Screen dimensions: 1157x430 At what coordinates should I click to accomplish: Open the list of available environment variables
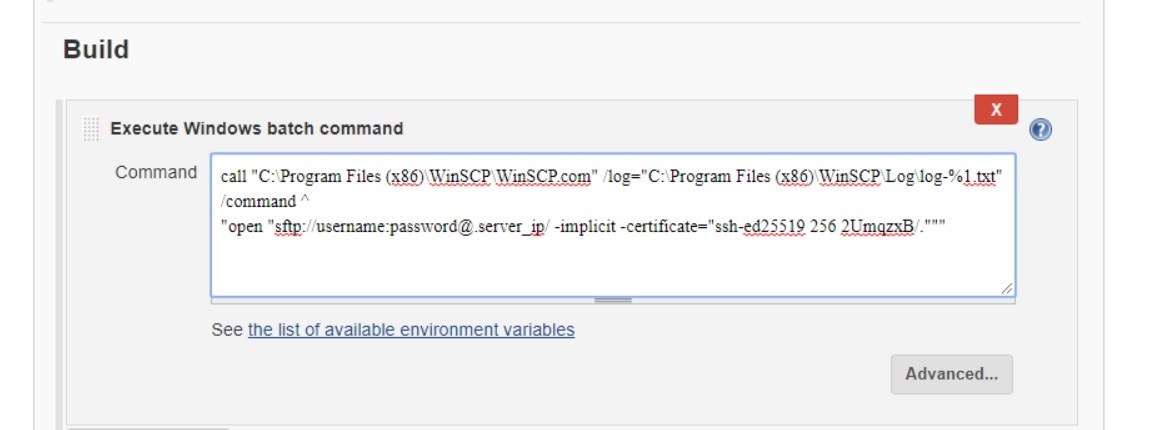411,329
